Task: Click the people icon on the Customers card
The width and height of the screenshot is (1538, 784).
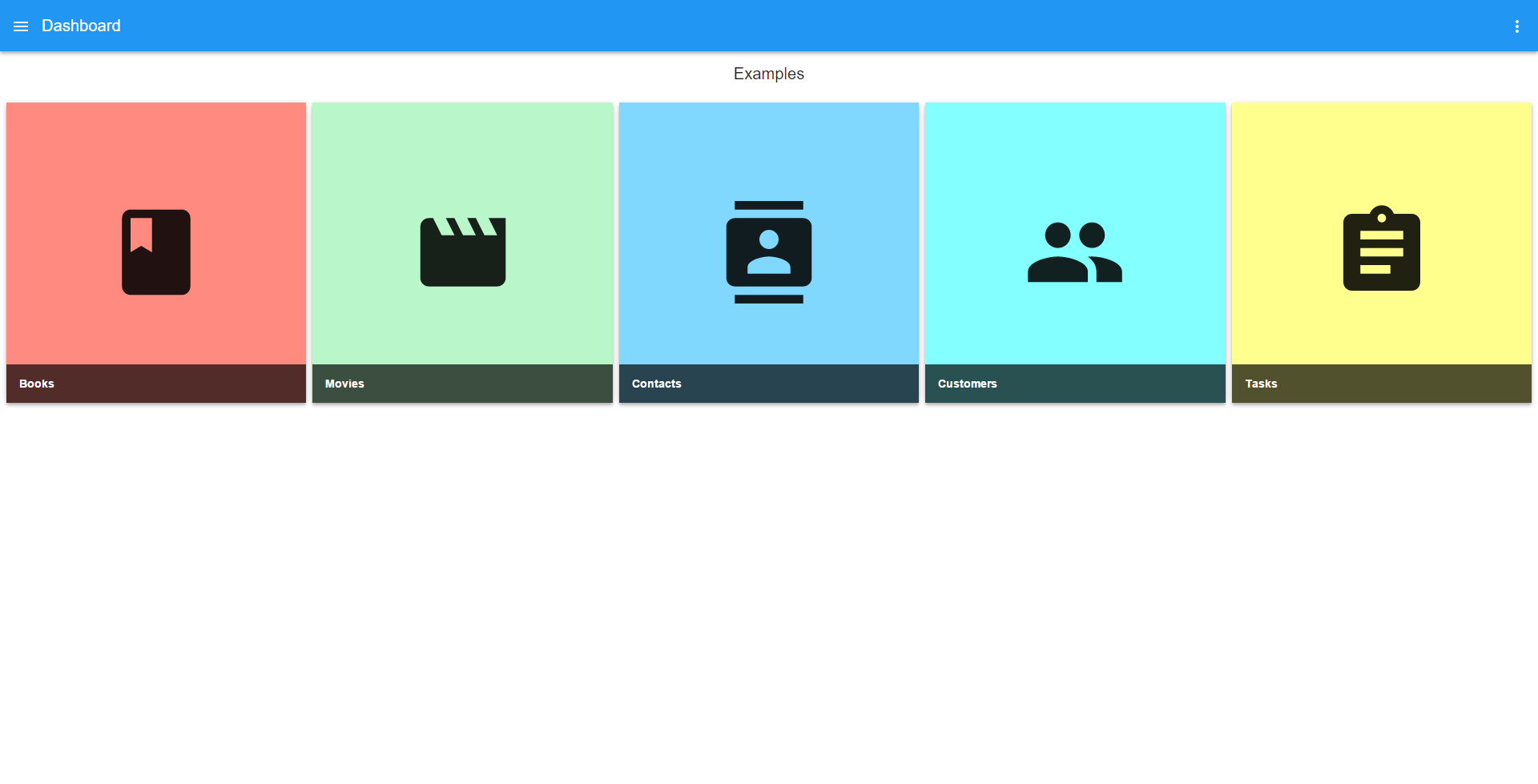Action: click(x=1075, y=251)
